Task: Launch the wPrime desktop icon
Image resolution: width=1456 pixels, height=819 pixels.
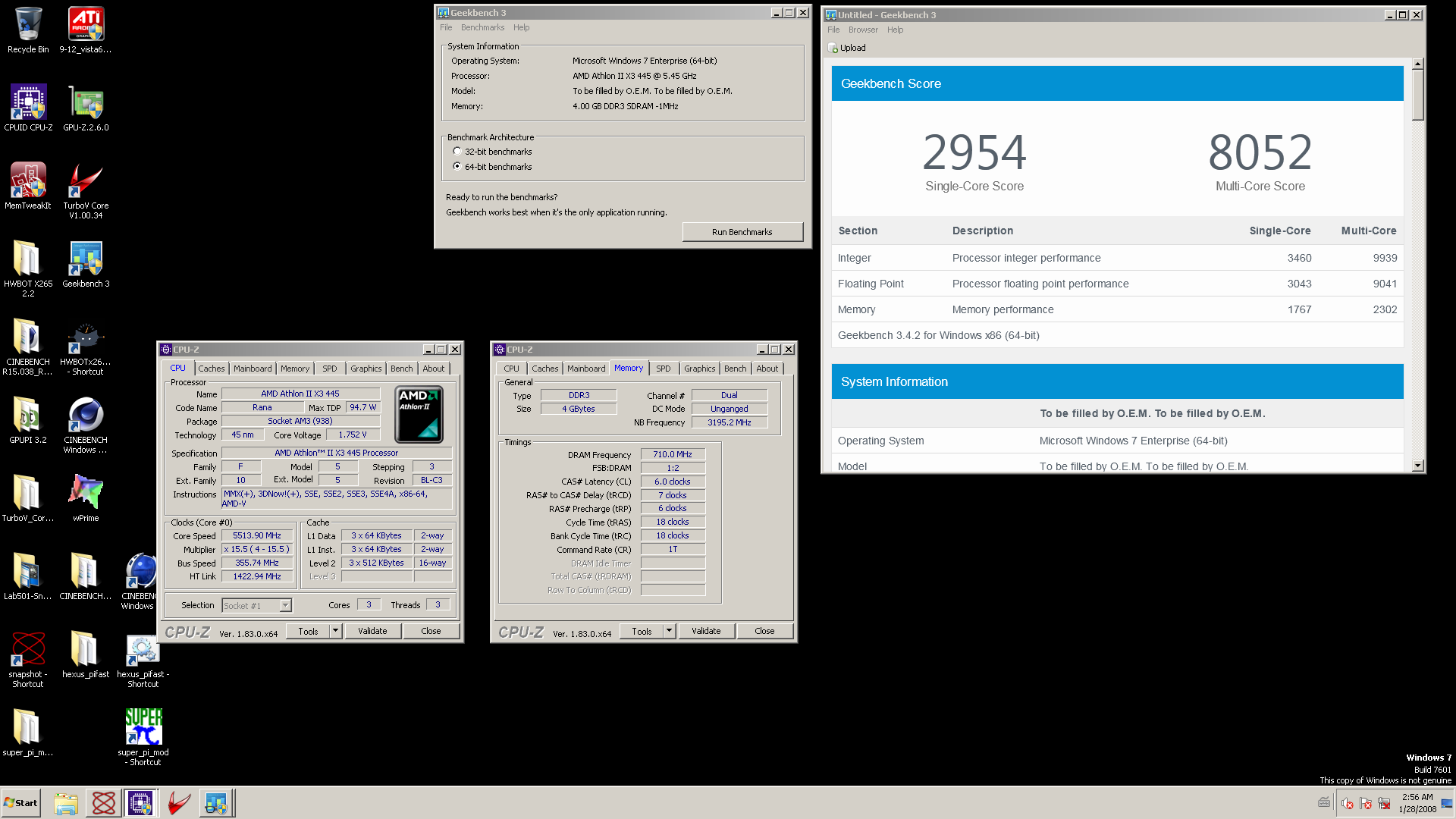Action: (x=86, y=497)
